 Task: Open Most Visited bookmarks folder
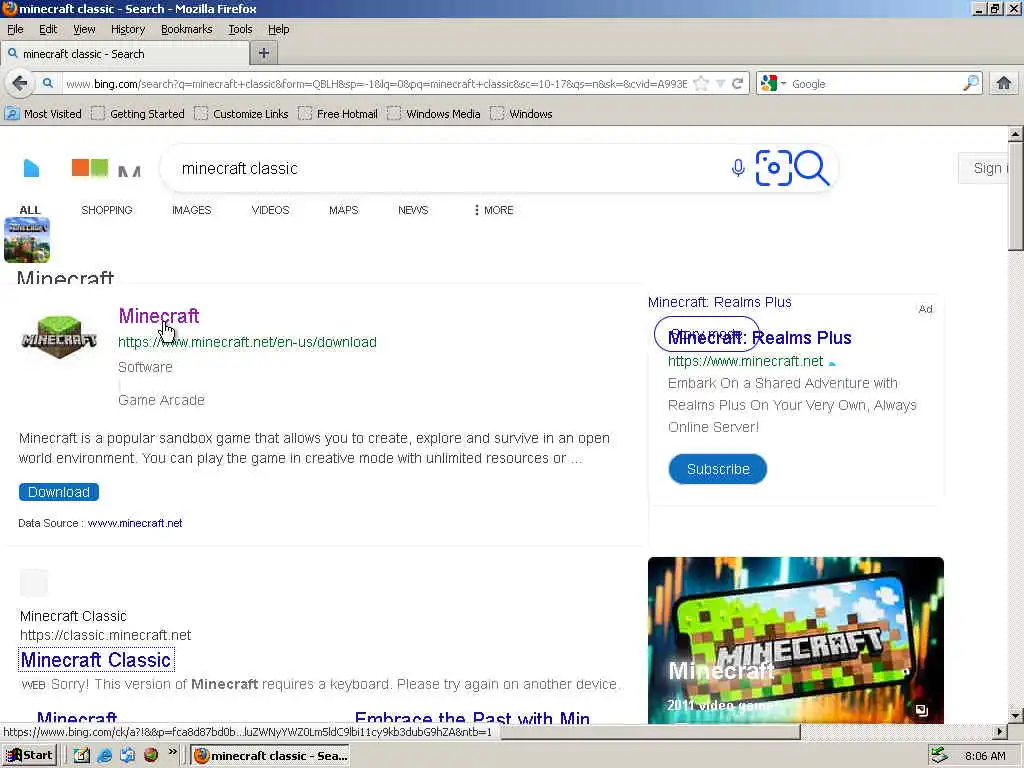tap(44, 114)
